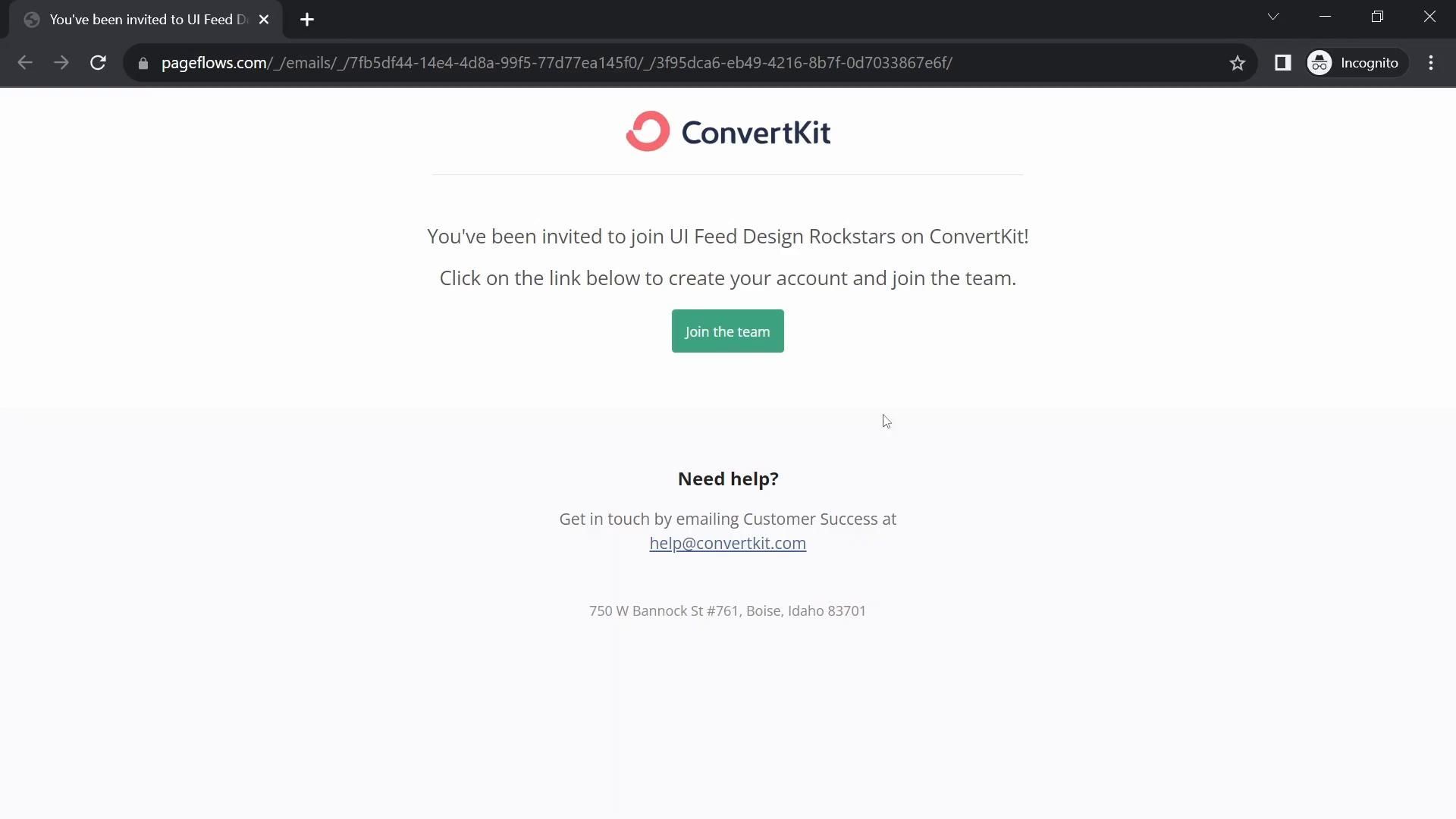This screenshot has width=1456, height=819.
Task: Open the side panel icon
Action: pyautogui.click(x=1282, y=63)
